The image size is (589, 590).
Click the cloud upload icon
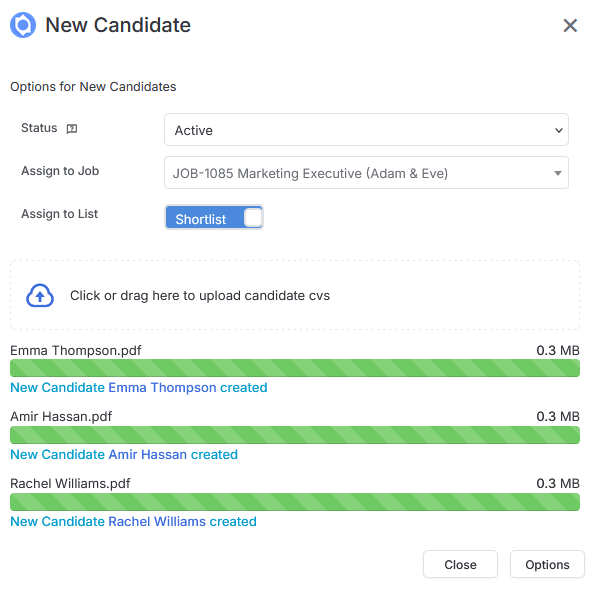tap(40, 296)
